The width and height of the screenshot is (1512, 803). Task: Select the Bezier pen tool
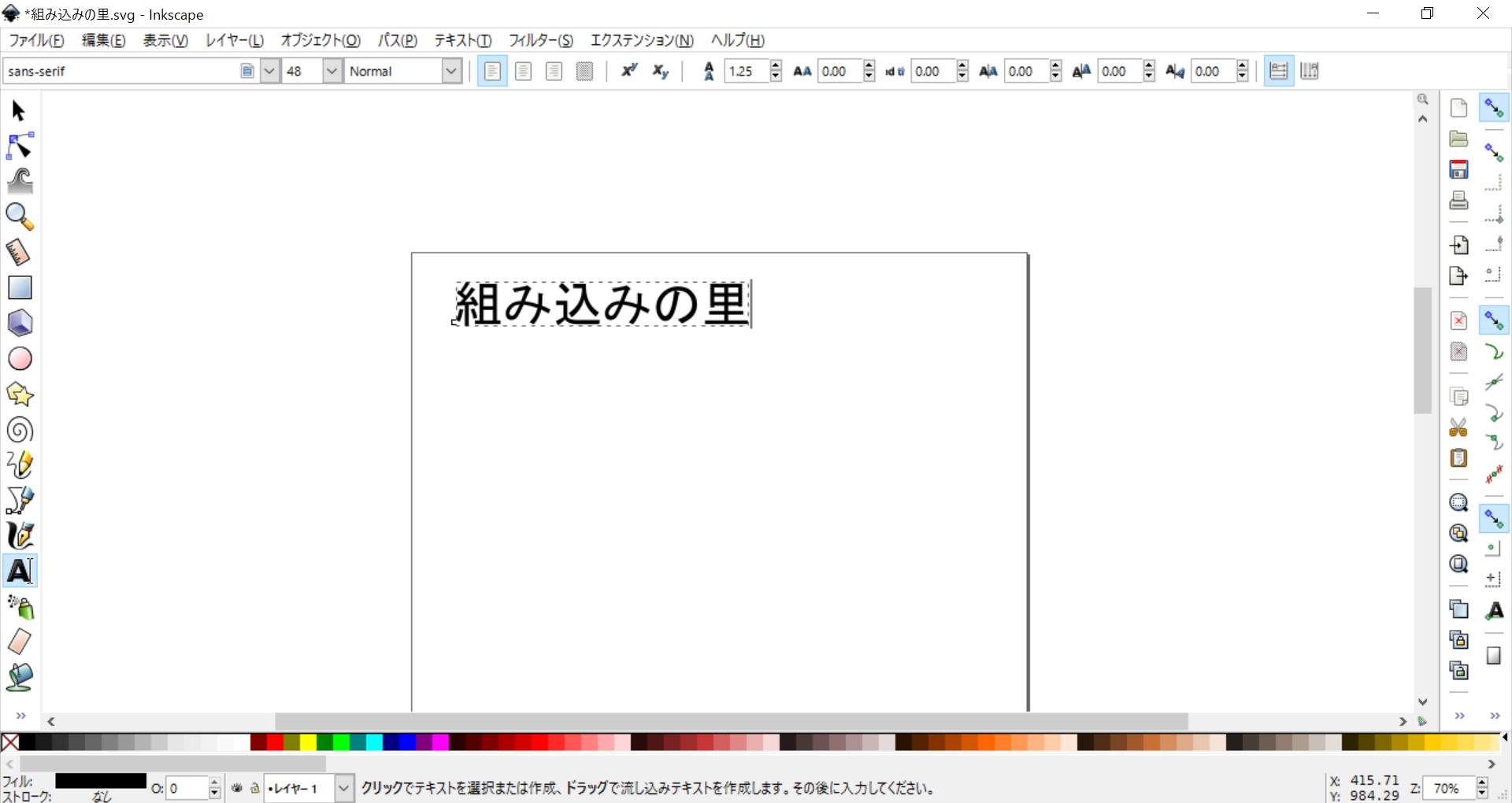click(x=19, y=500)
